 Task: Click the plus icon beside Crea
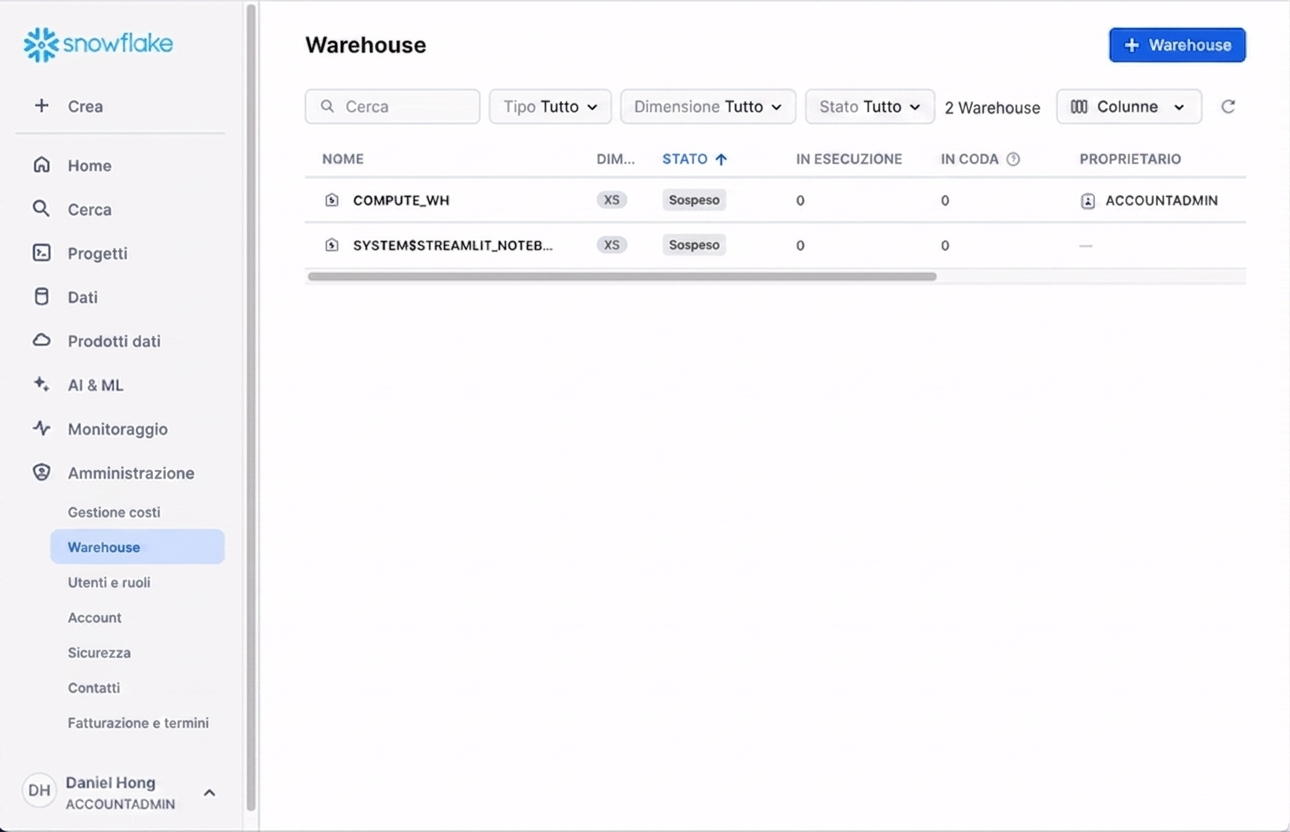tap(41, 105)
